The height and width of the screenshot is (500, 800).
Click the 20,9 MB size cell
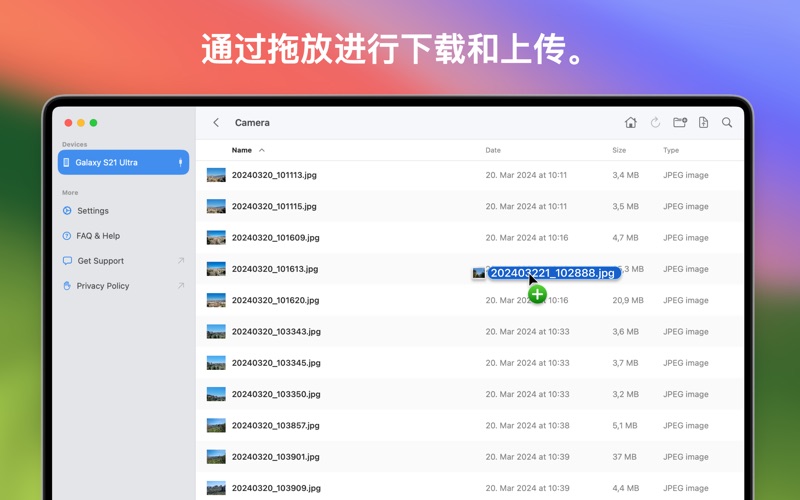628,300
